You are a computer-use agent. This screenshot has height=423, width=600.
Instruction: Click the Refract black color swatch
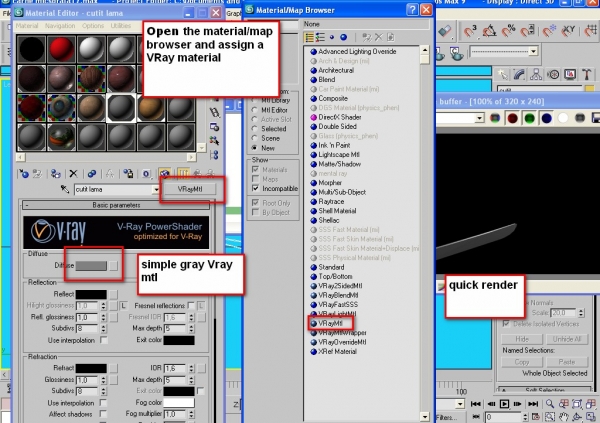pyautogui.click(x=91, y=368)
